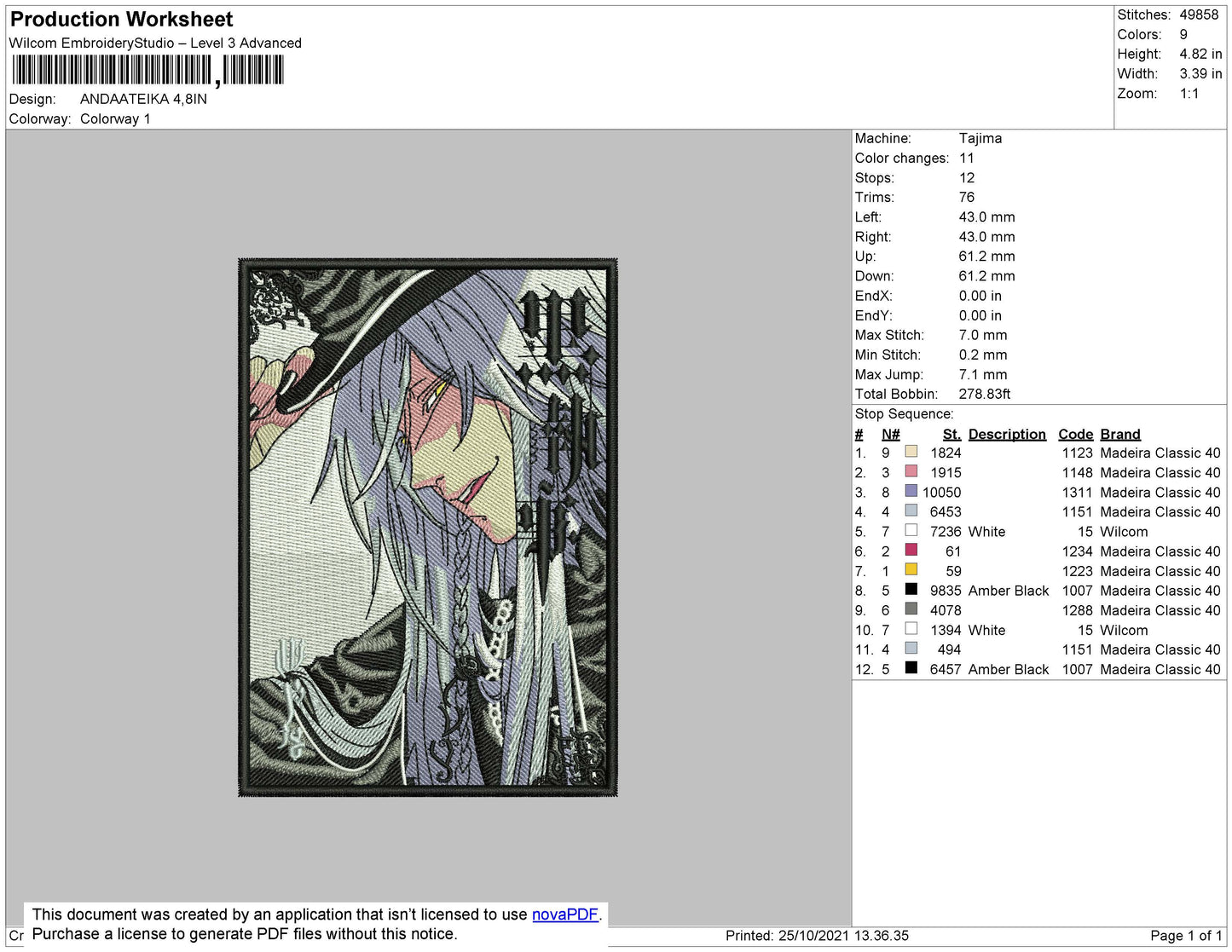The height and width of the screenshot is (952, 1232).
Task: Click the design name 'ANDAATEIKA 4,8IN'
Action: (x=143, y=99)
